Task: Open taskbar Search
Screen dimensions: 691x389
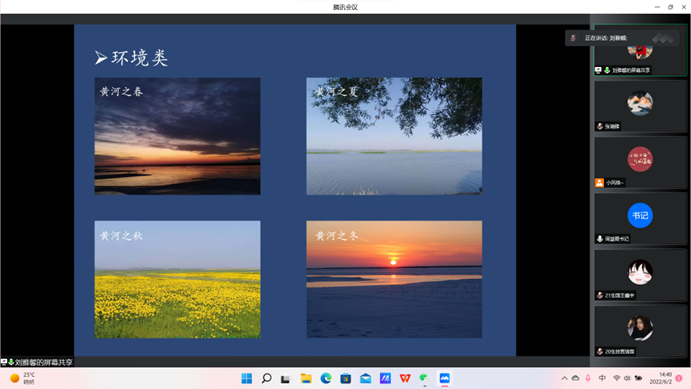Action: 267,378
